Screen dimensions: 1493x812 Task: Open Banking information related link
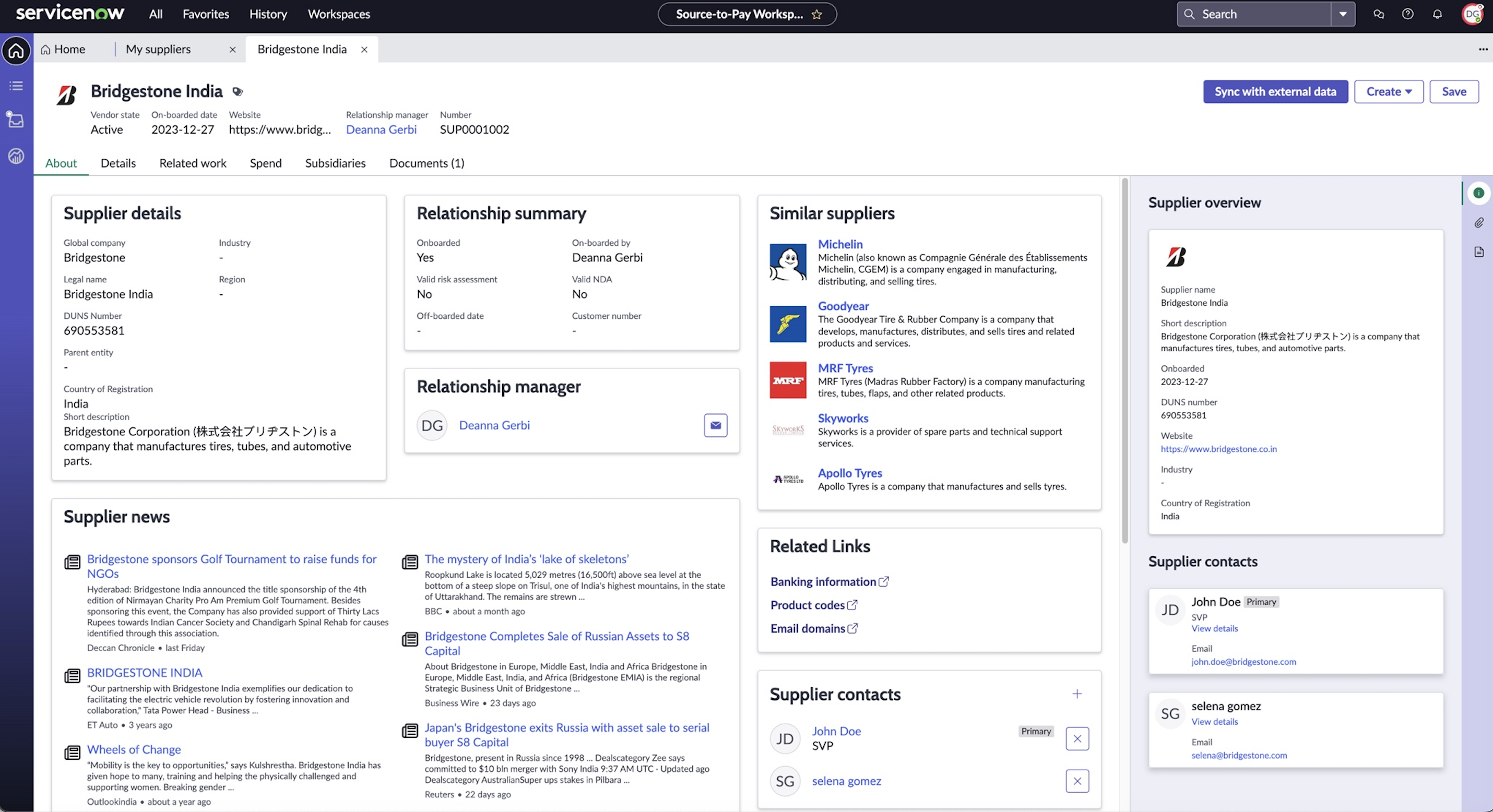pos(830,582)
